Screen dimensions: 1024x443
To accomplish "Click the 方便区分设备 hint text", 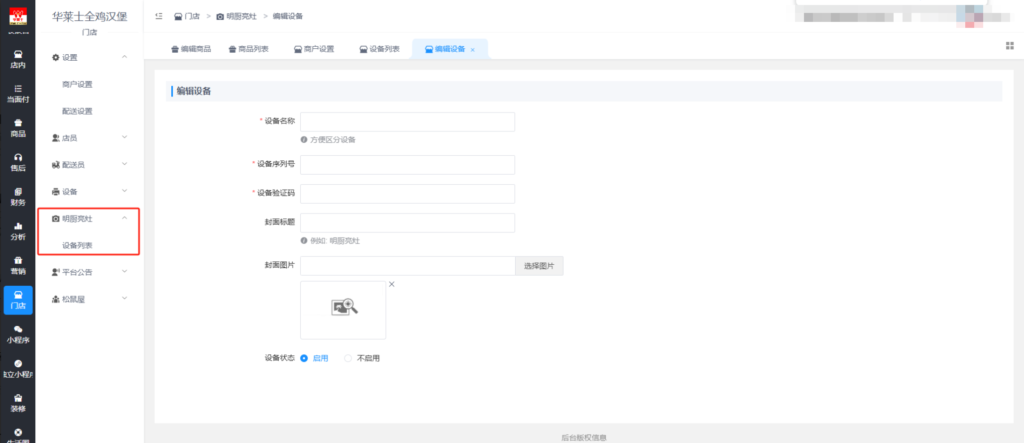I will [x=332, y=140].
